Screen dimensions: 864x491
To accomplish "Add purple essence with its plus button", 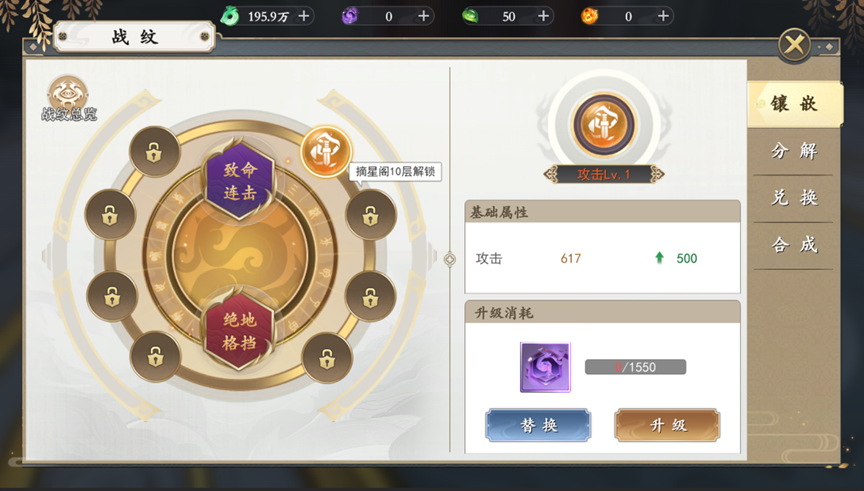I will pyautogui.click(x=423, y=16).
